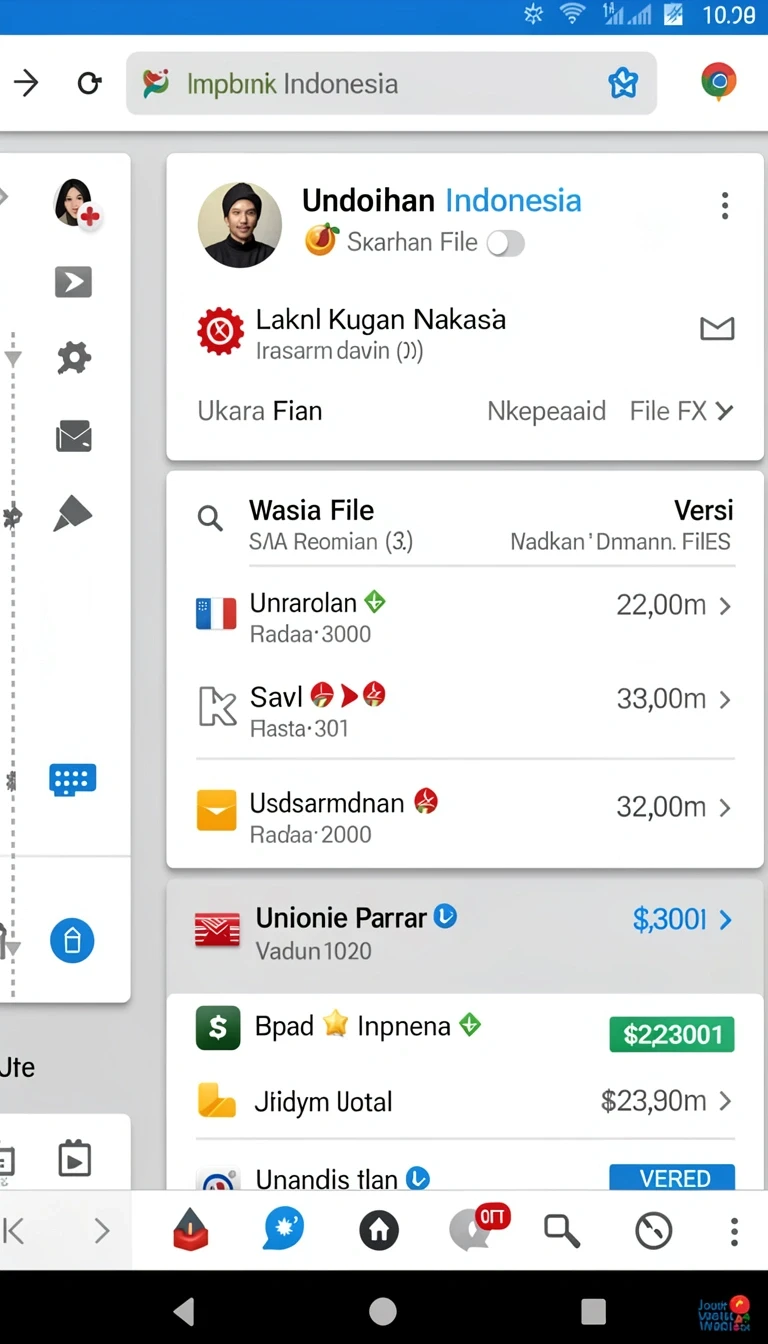The width and height of the screenshot is (768, 1344).
Task: Select the 33,00m value
Action: (x=661, y=699)
